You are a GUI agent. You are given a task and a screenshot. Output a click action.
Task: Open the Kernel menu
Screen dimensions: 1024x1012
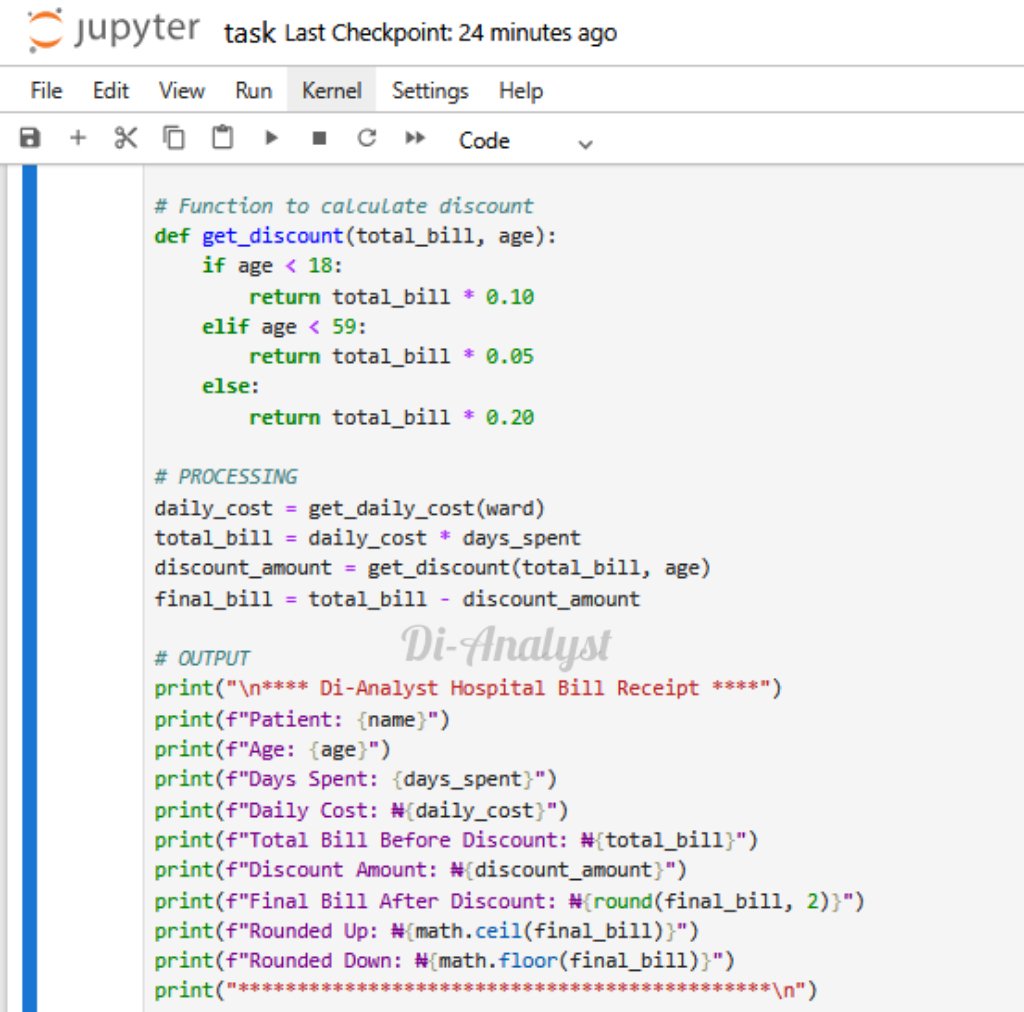[332, 91]
